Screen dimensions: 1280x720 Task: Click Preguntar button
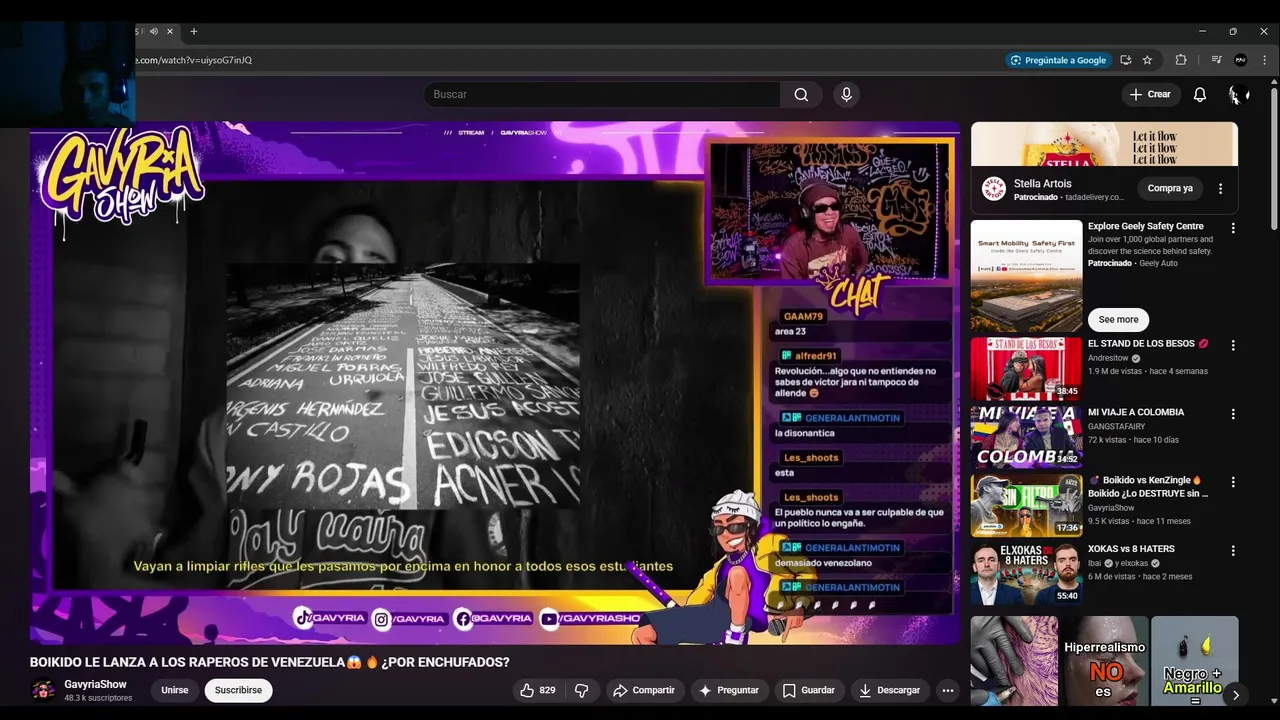click(x=728, y=690)
